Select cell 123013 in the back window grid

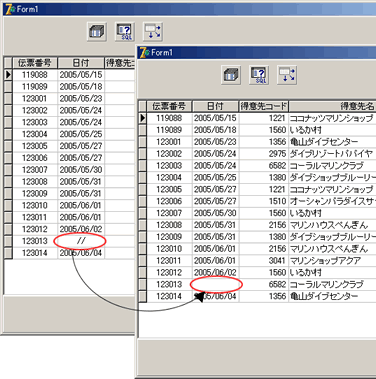tap(35, 241)
